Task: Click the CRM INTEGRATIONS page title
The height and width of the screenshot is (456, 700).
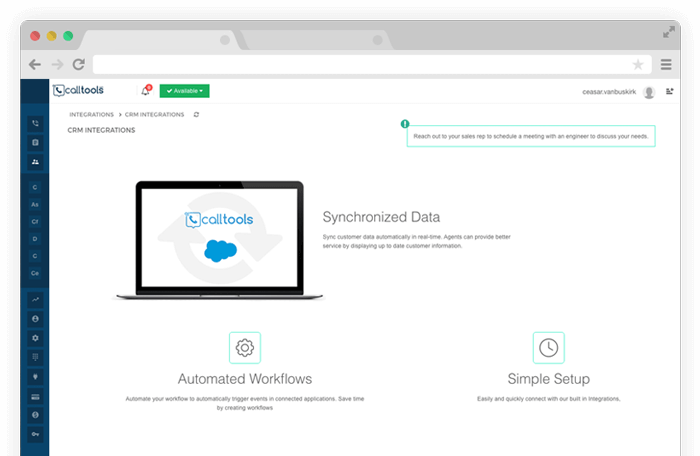Action: tap(101, 130)
